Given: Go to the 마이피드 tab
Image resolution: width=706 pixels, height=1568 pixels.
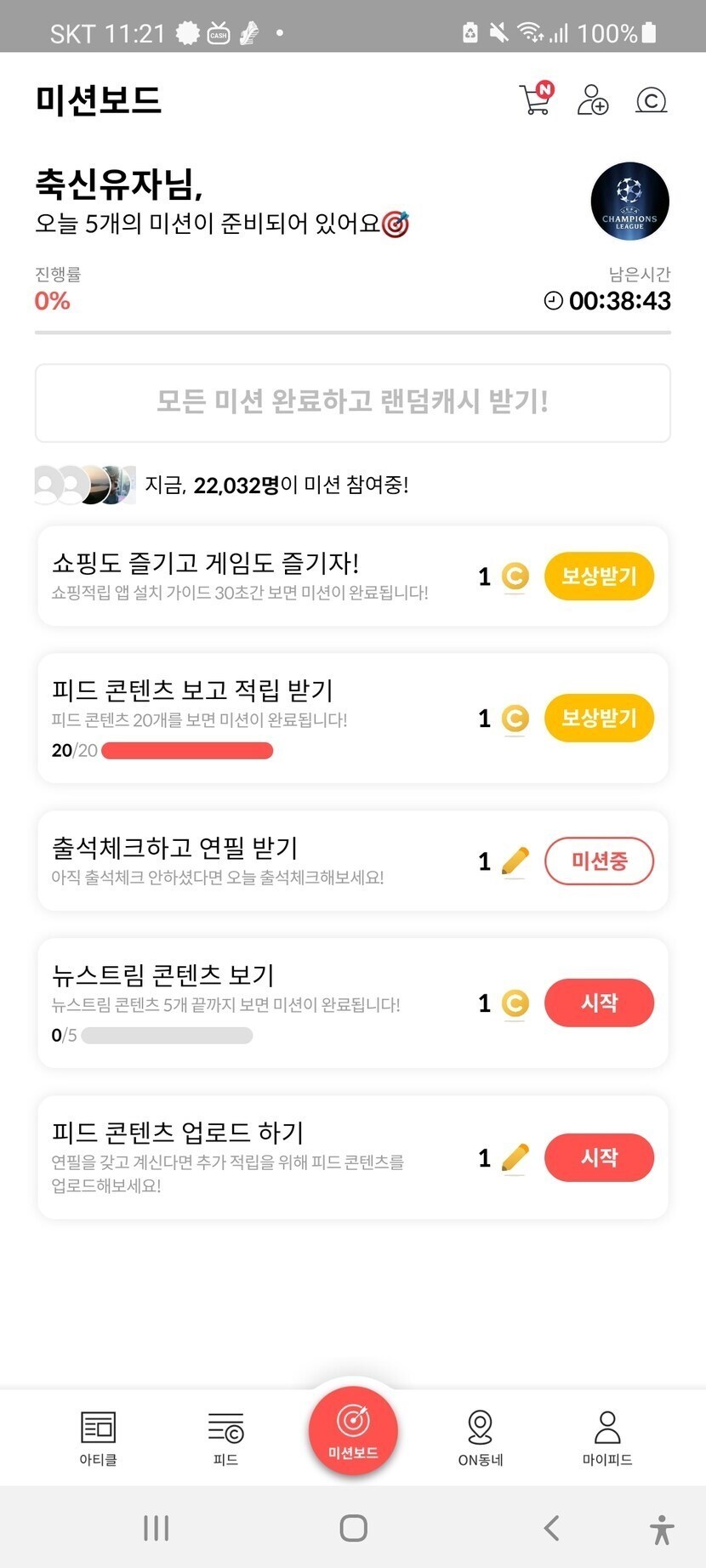Looking at the screenshot, I should (x=607, y=1437).
